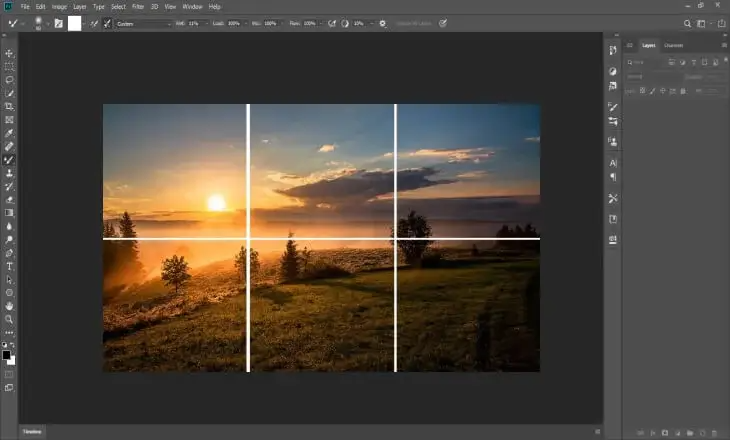The height and width of the screenshot is (440, 730).
Task: Toggle Quick Mask mode
Action: point(9,374)
